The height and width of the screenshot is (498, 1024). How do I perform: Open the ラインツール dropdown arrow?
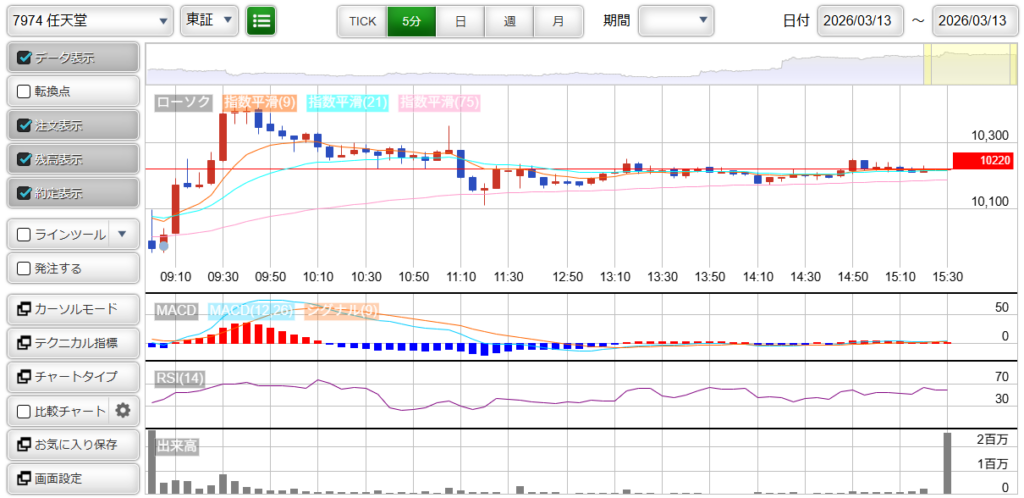click(122, 234)
